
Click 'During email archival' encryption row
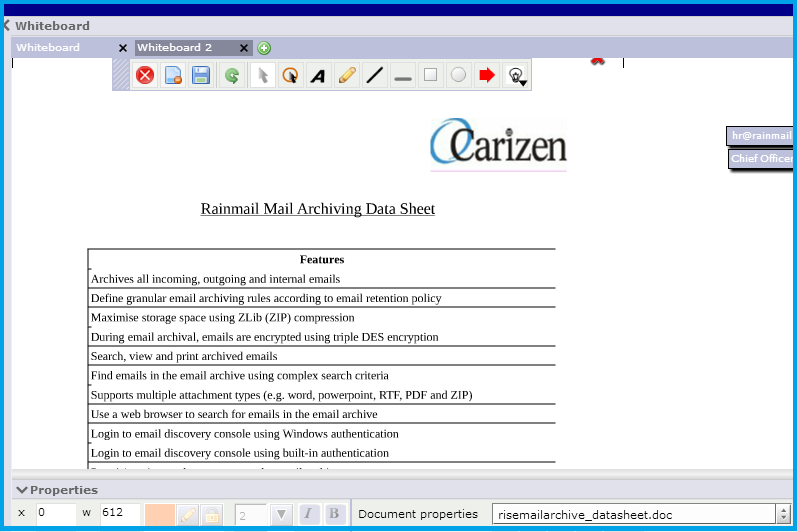(x=322, y=337)
